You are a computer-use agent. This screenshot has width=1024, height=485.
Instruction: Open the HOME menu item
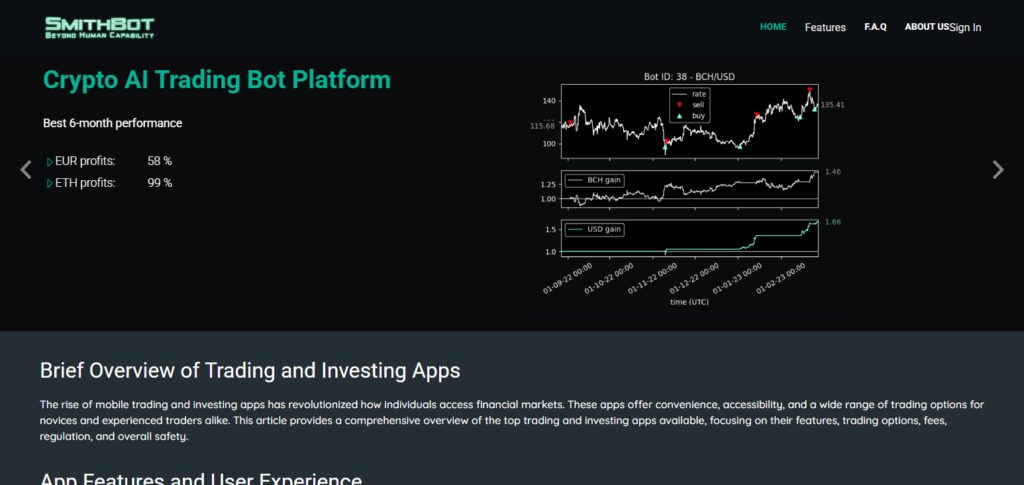click(773, 27)
